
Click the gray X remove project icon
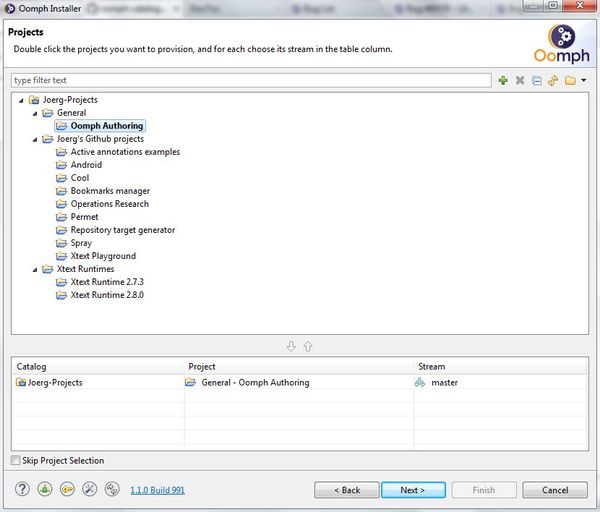[x=520, y=80]
